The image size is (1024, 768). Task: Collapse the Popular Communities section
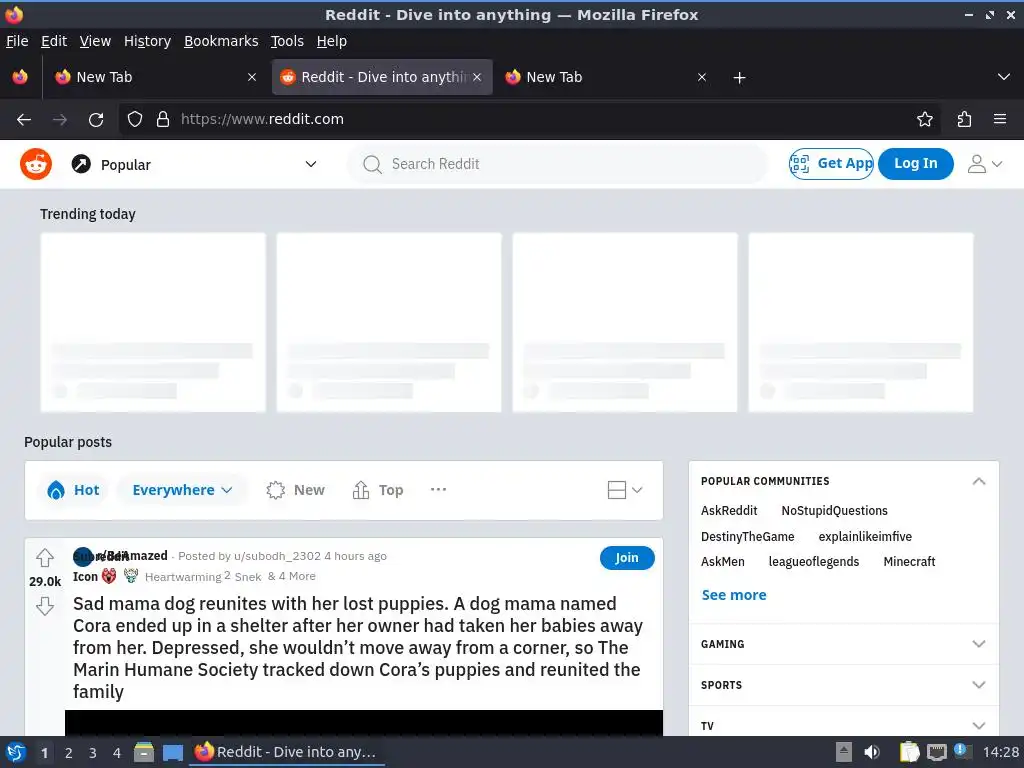(978, 481)
